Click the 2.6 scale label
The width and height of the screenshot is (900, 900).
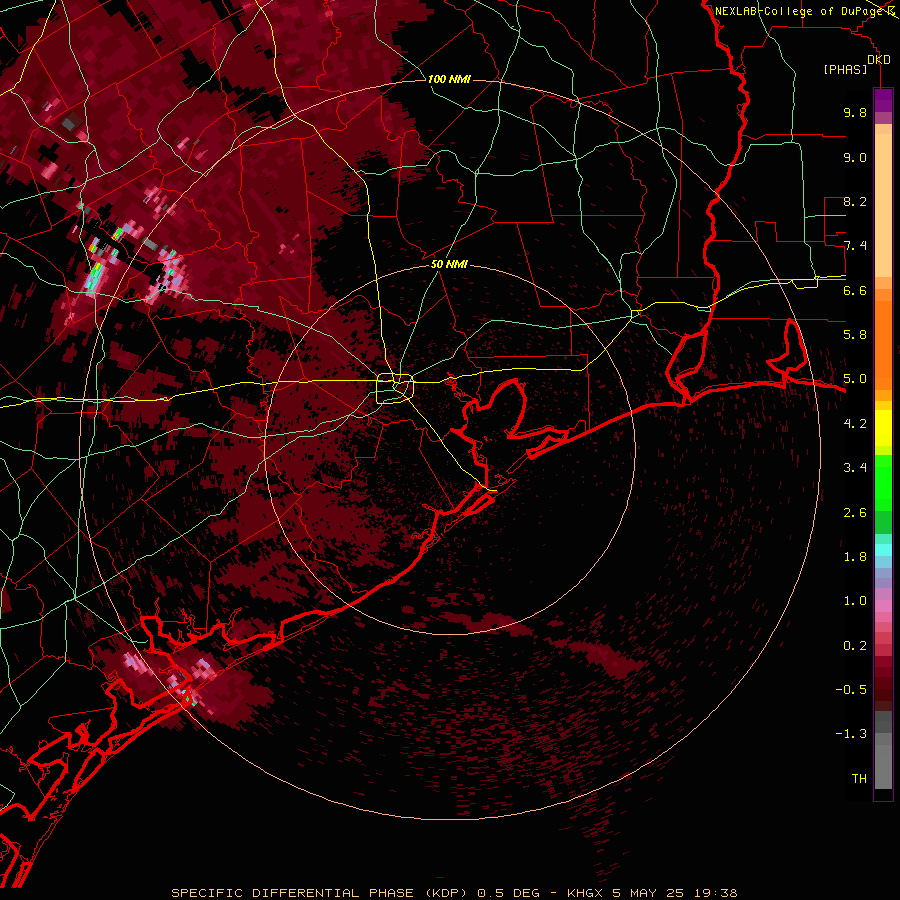tap(855, 513)
